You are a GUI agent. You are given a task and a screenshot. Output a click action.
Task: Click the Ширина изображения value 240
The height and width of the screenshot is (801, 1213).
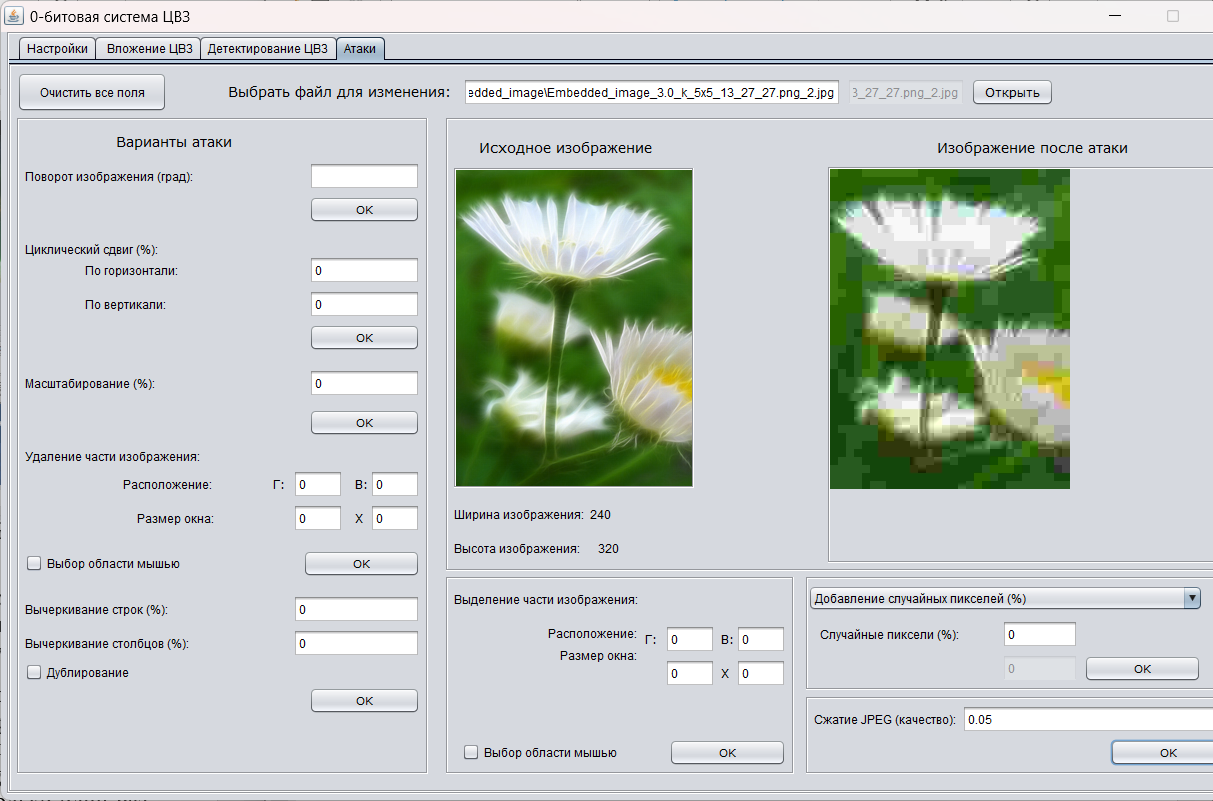[600, 515]
